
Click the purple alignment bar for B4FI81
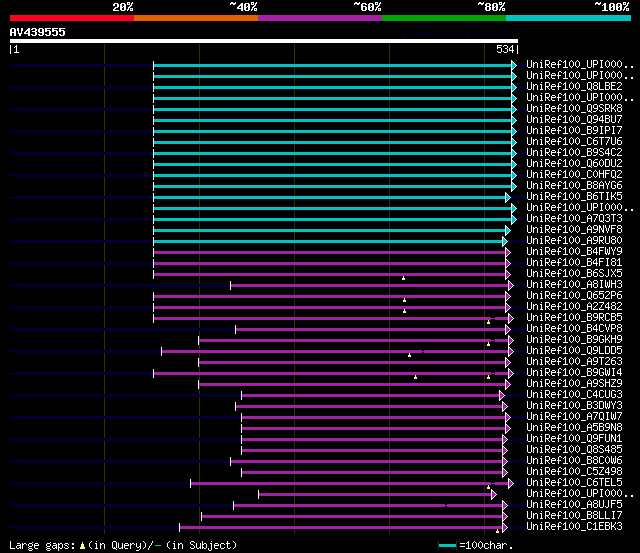(x=330, y=264)
